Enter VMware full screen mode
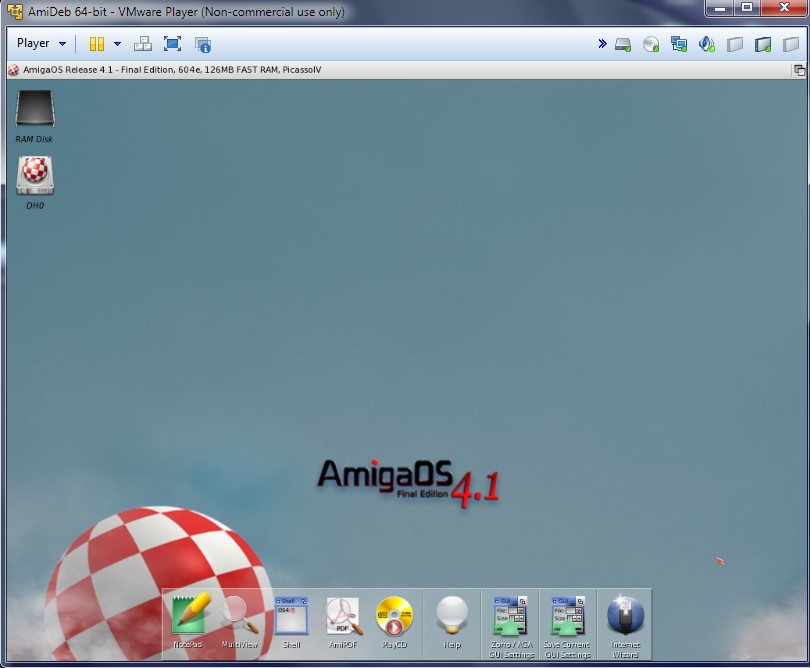 click(172, 44)
